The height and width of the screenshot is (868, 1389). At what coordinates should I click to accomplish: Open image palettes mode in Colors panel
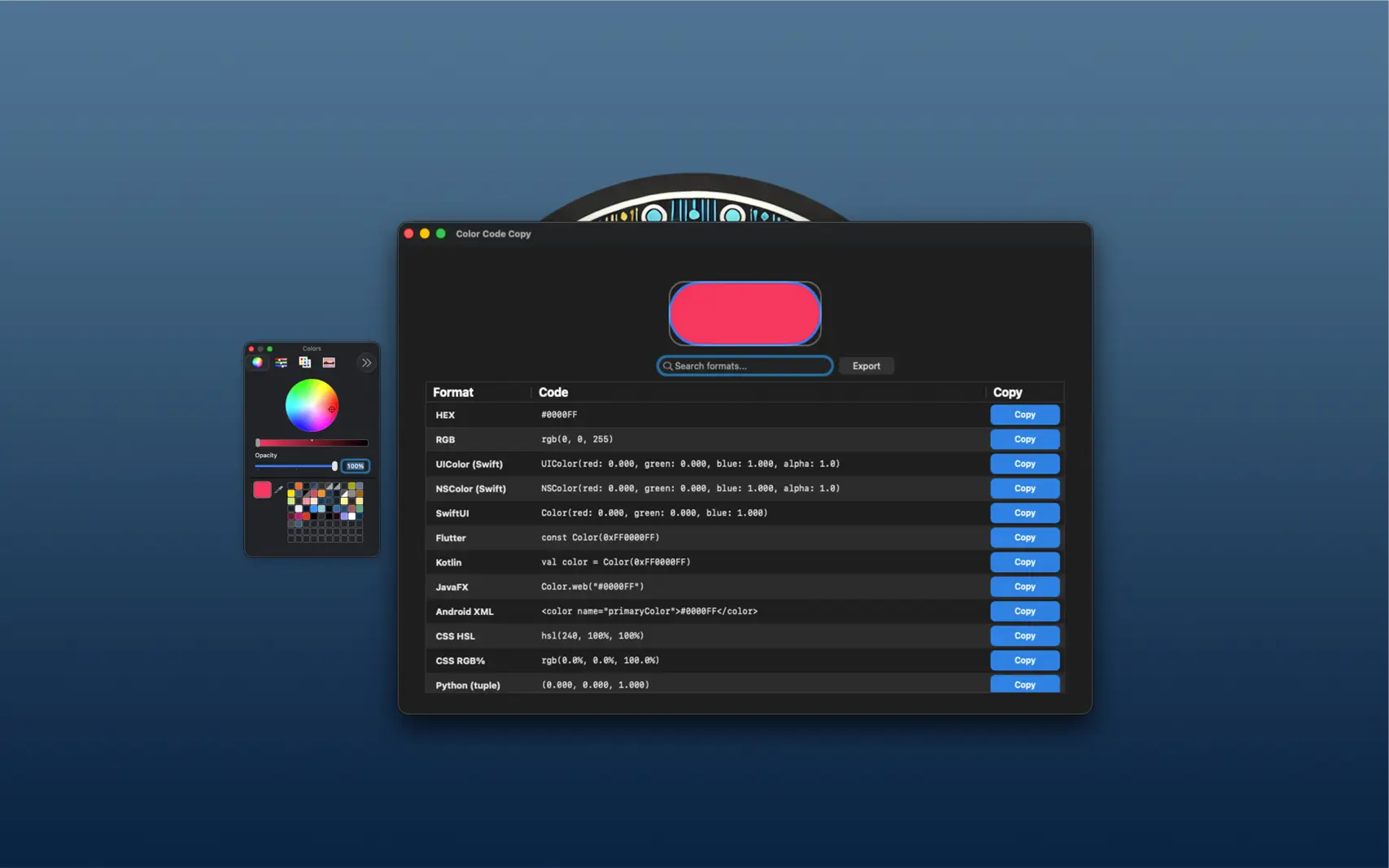(x=329, y=363)
